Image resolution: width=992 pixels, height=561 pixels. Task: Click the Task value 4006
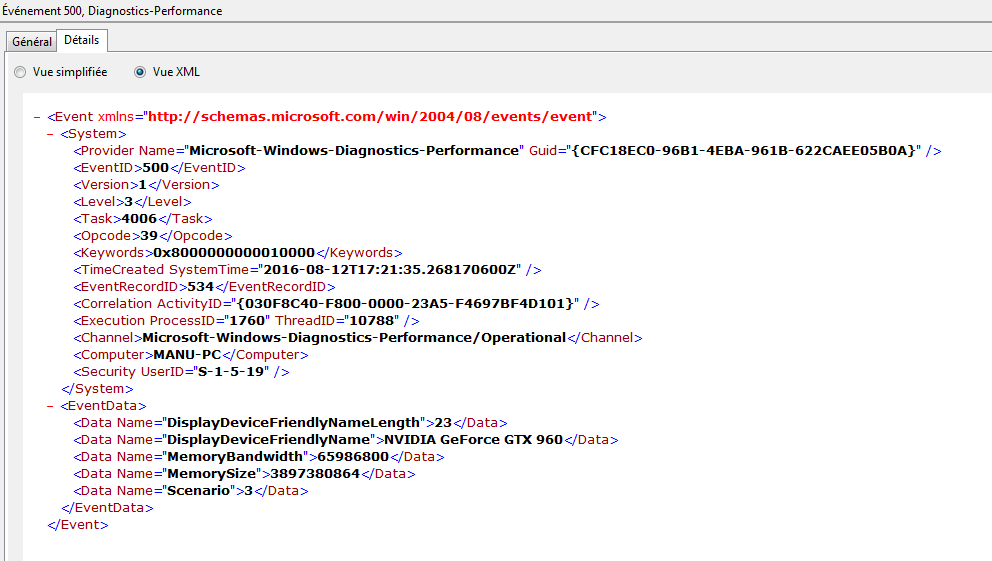pos(139,219)
